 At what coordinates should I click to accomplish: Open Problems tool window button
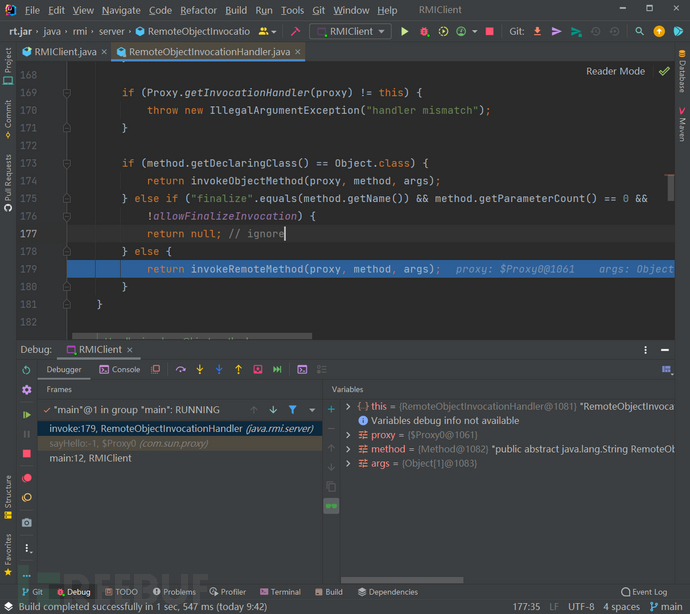pos(174,592)
